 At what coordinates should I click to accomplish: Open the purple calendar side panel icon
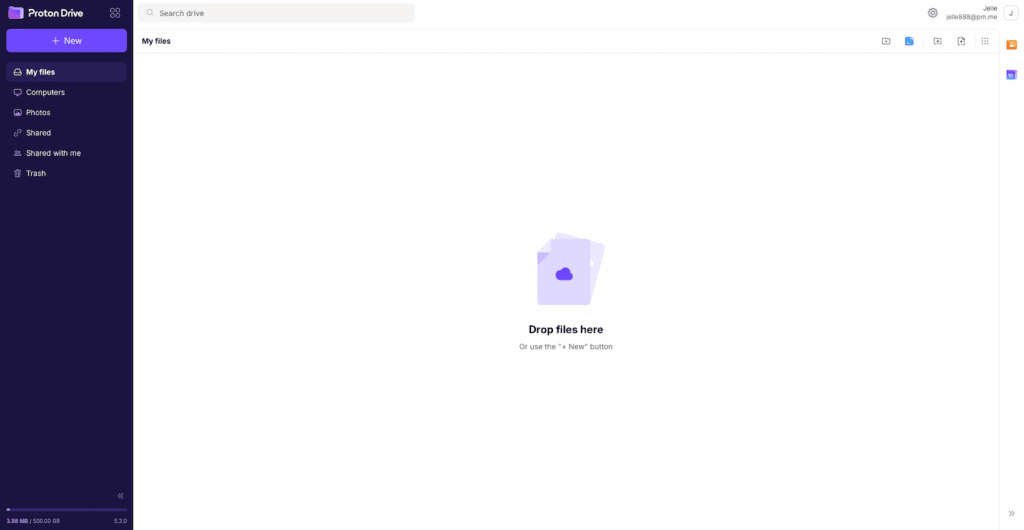coord(1011,75)
